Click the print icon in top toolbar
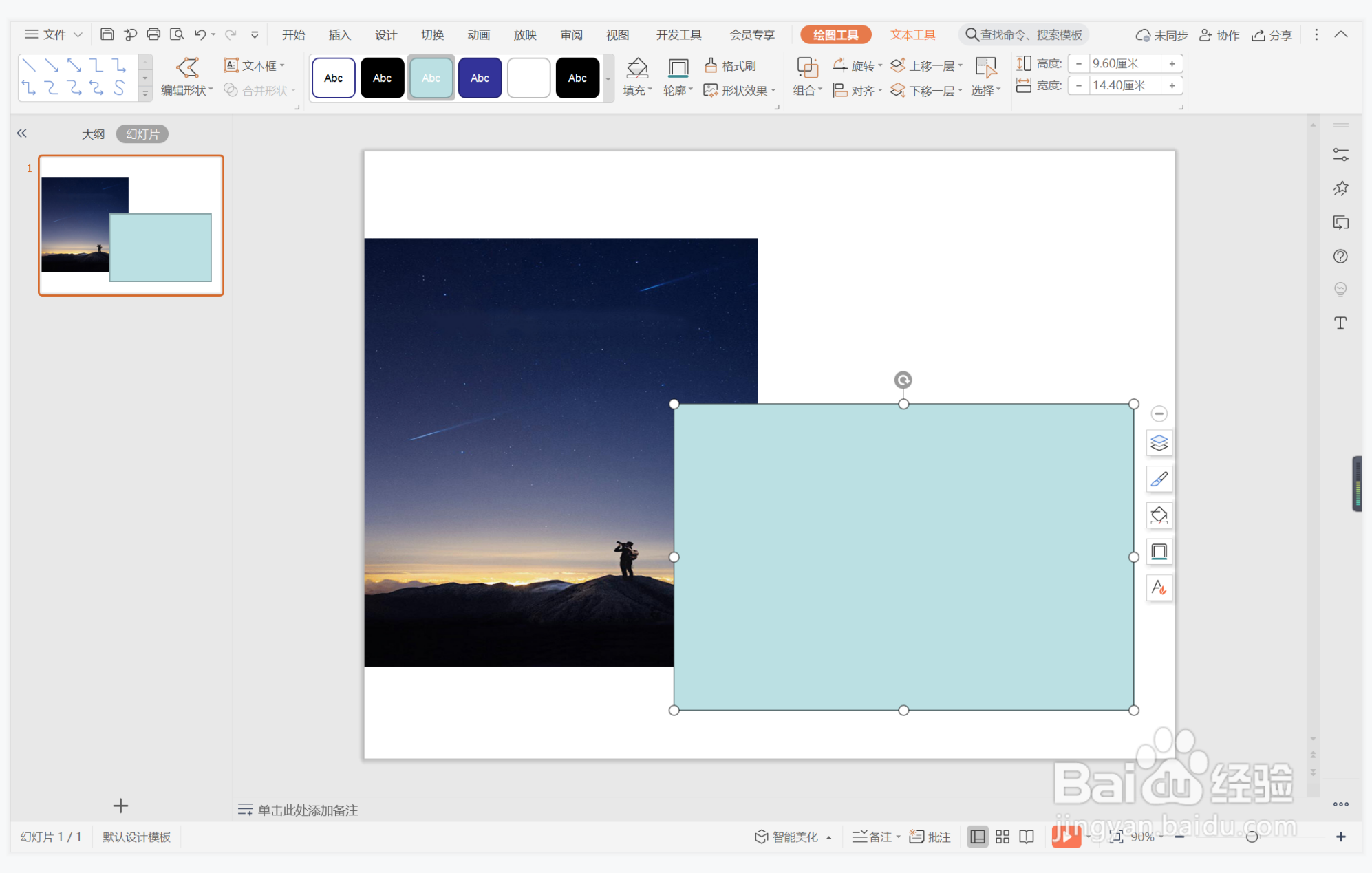 tap(153, 34)
